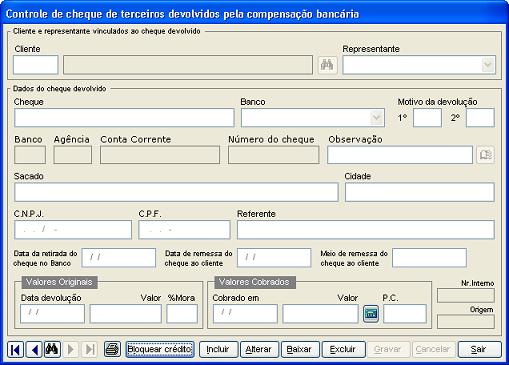
Task: Expand the Representante dropdown
Action: click(x=488, y=65)
